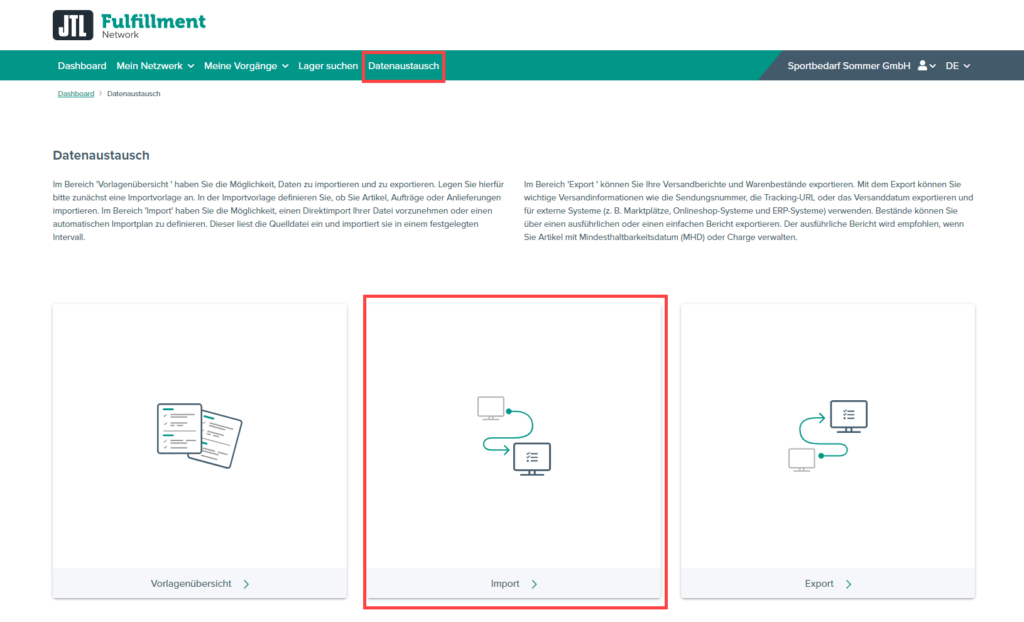Screen dimensions: 1024x622
Task: Select the Datenaustausch menu item
Action: (403, 65)
